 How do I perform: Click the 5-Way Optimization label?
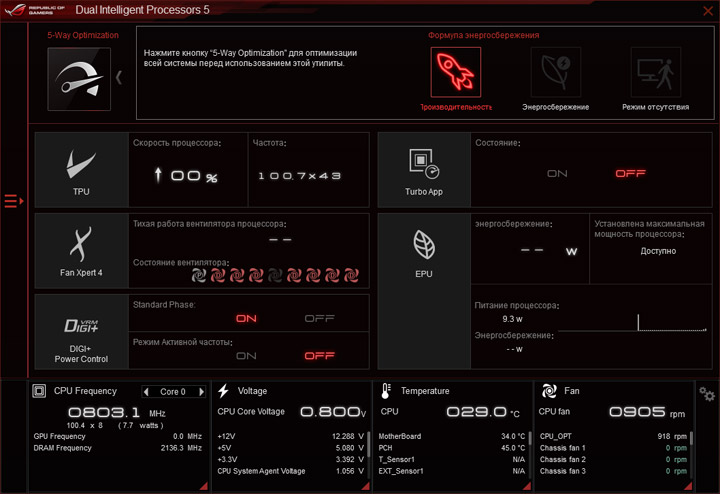(83, 35)
